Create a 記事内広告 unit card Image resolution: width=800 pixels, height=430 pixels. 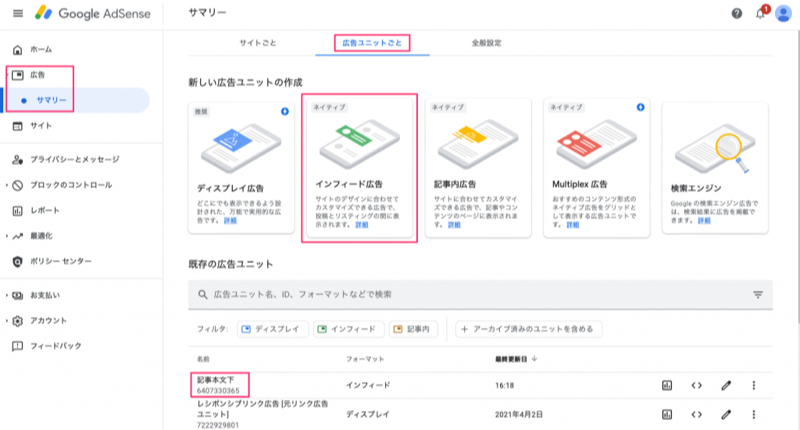(x=478, y=168)
